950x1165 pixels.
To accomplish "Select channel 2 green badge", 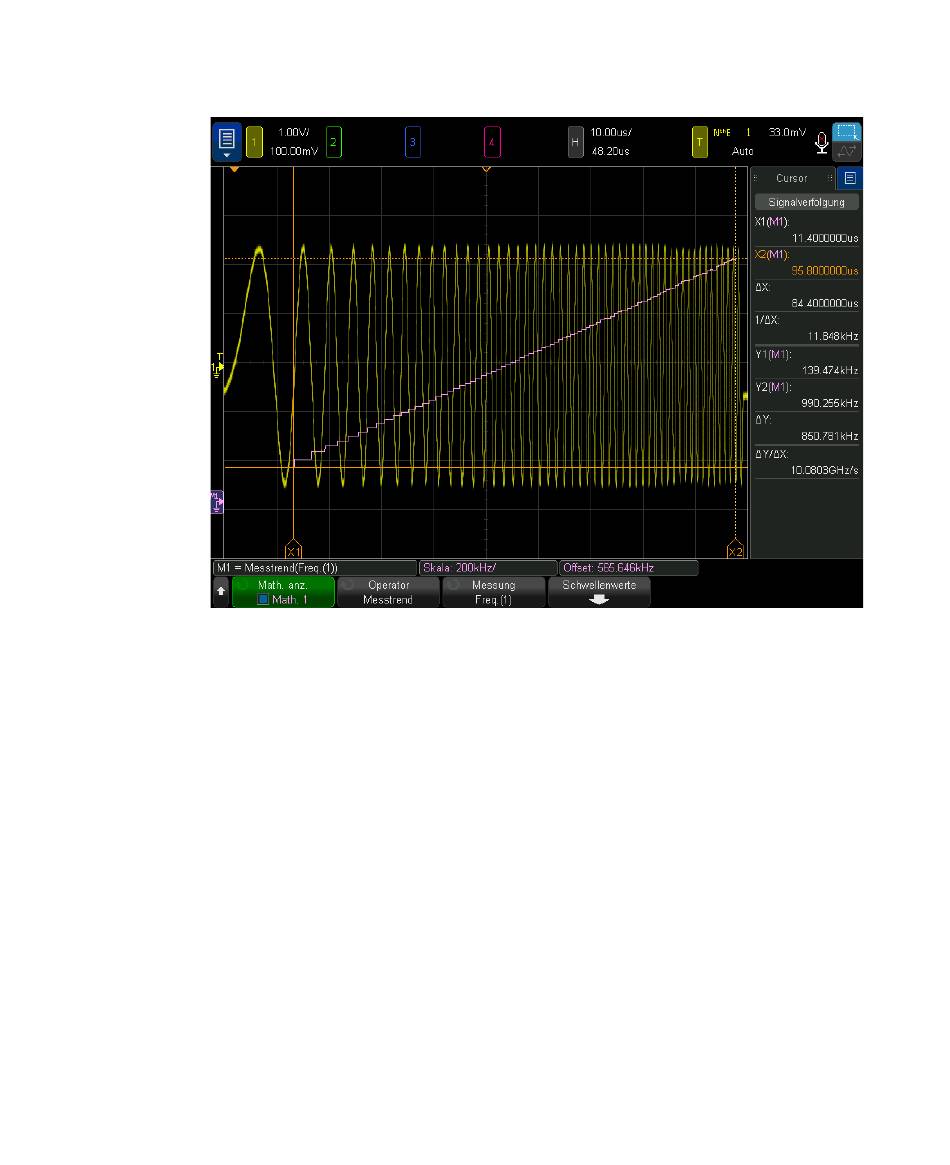I will click(x=334, y=142).
